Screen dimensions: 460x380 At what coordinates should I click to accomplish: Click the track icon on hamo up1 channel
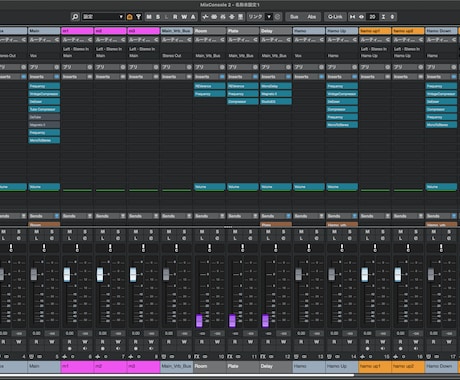(x=362, y=357)
